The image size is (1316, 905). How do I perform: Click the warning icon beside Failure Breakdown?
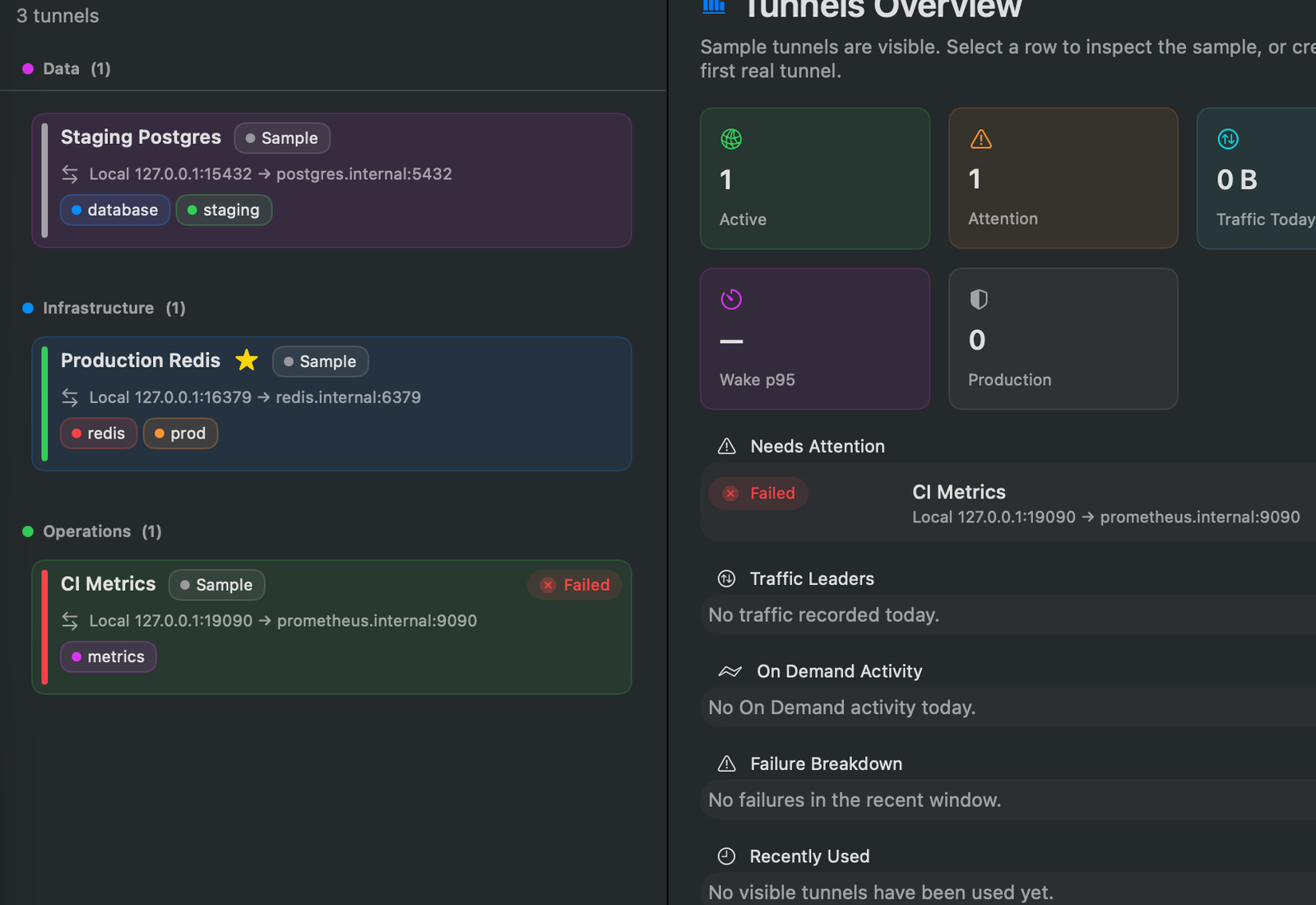pos(727,763)
